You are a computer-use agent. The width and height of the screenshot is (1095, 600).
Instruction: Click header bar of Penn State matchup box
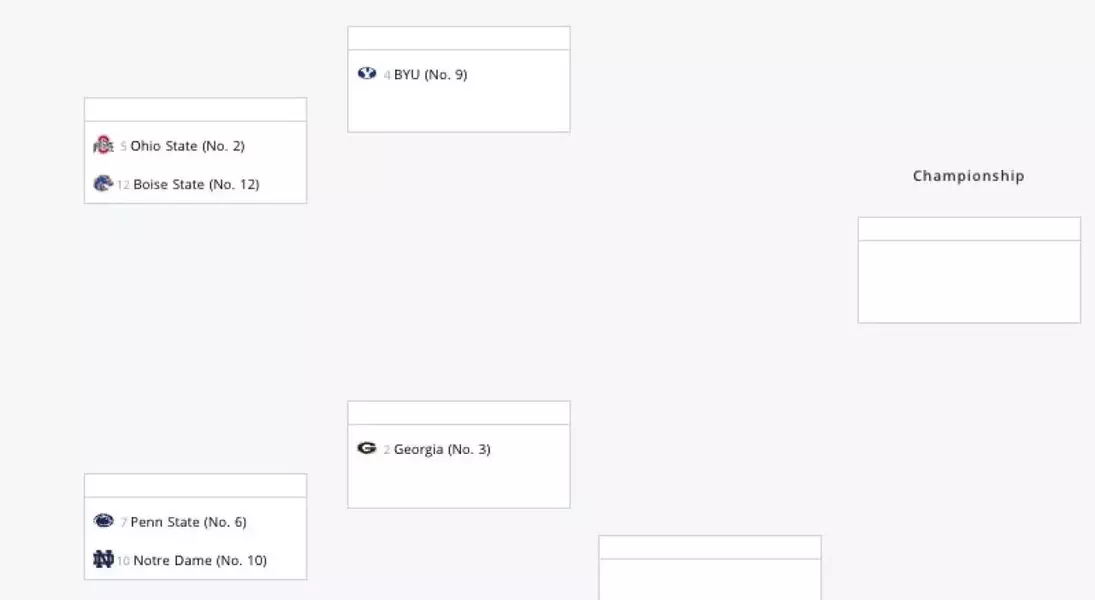coord(196,485)
